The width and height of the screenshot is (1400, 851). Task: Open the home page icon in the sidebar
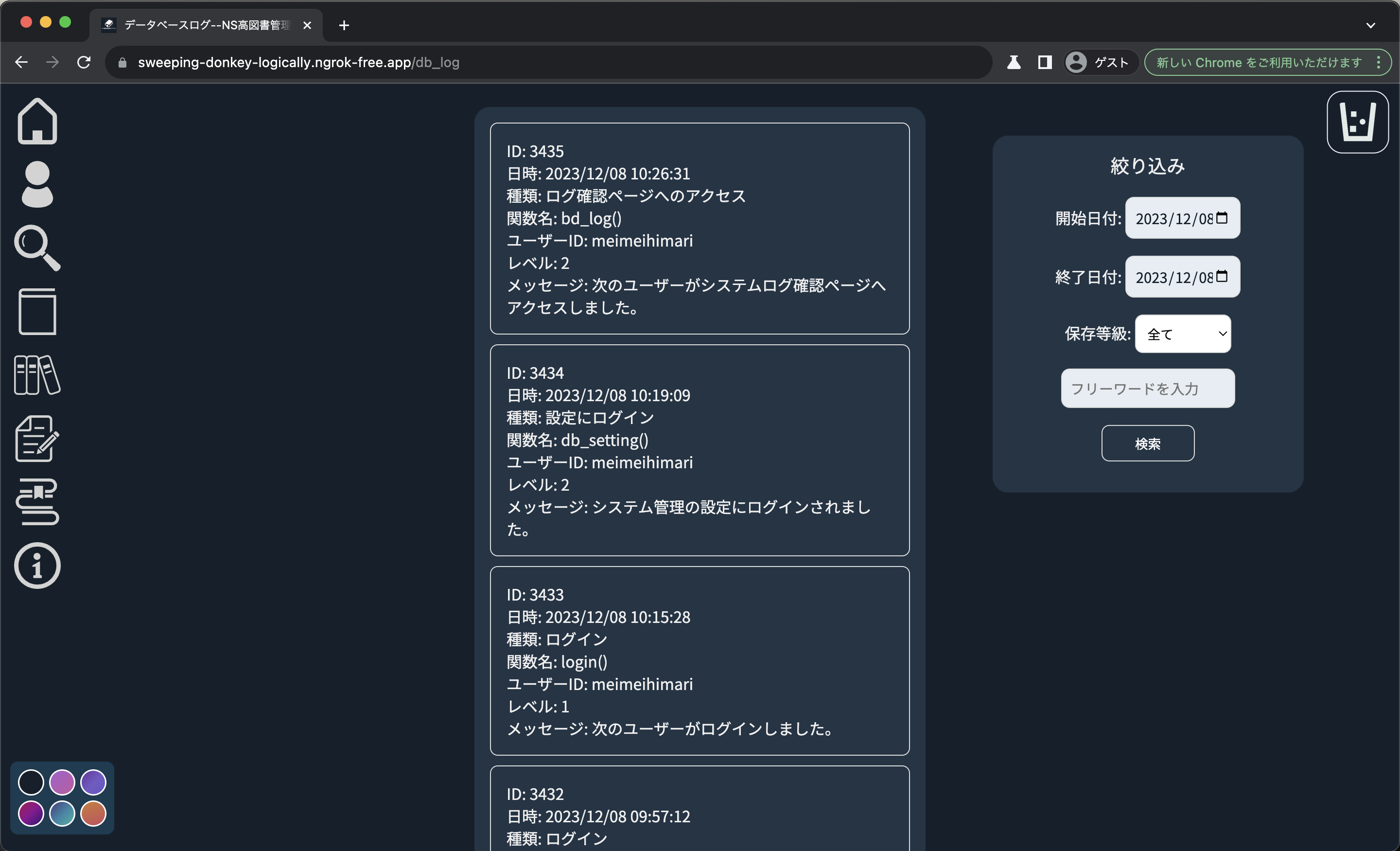click(37, 121)
